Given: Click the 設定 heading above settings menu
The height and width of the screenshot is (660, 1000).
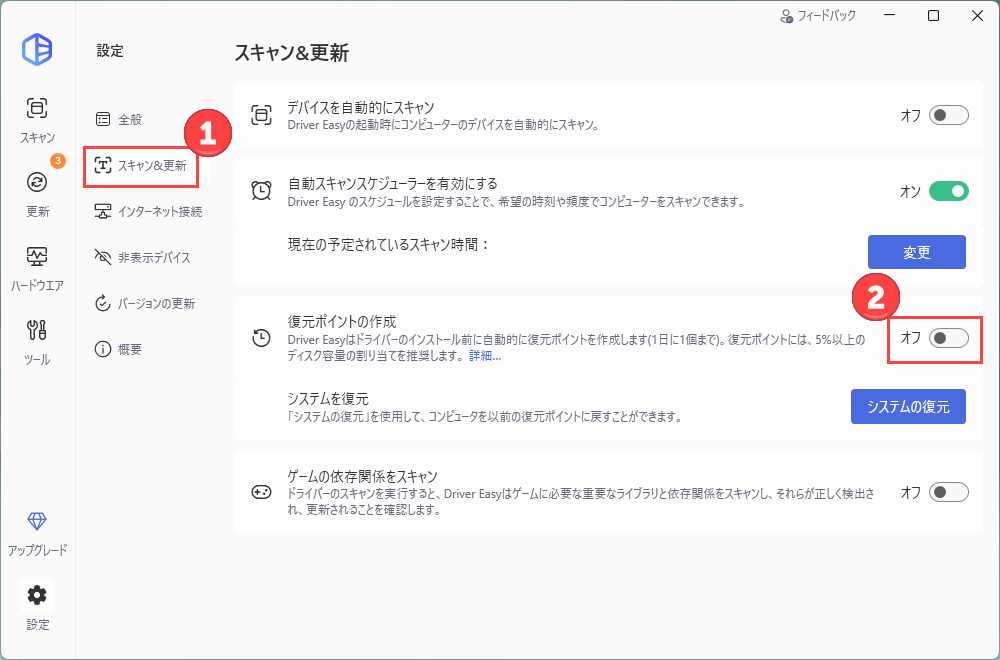Looking at the screenshot, I should coord(110,51).
